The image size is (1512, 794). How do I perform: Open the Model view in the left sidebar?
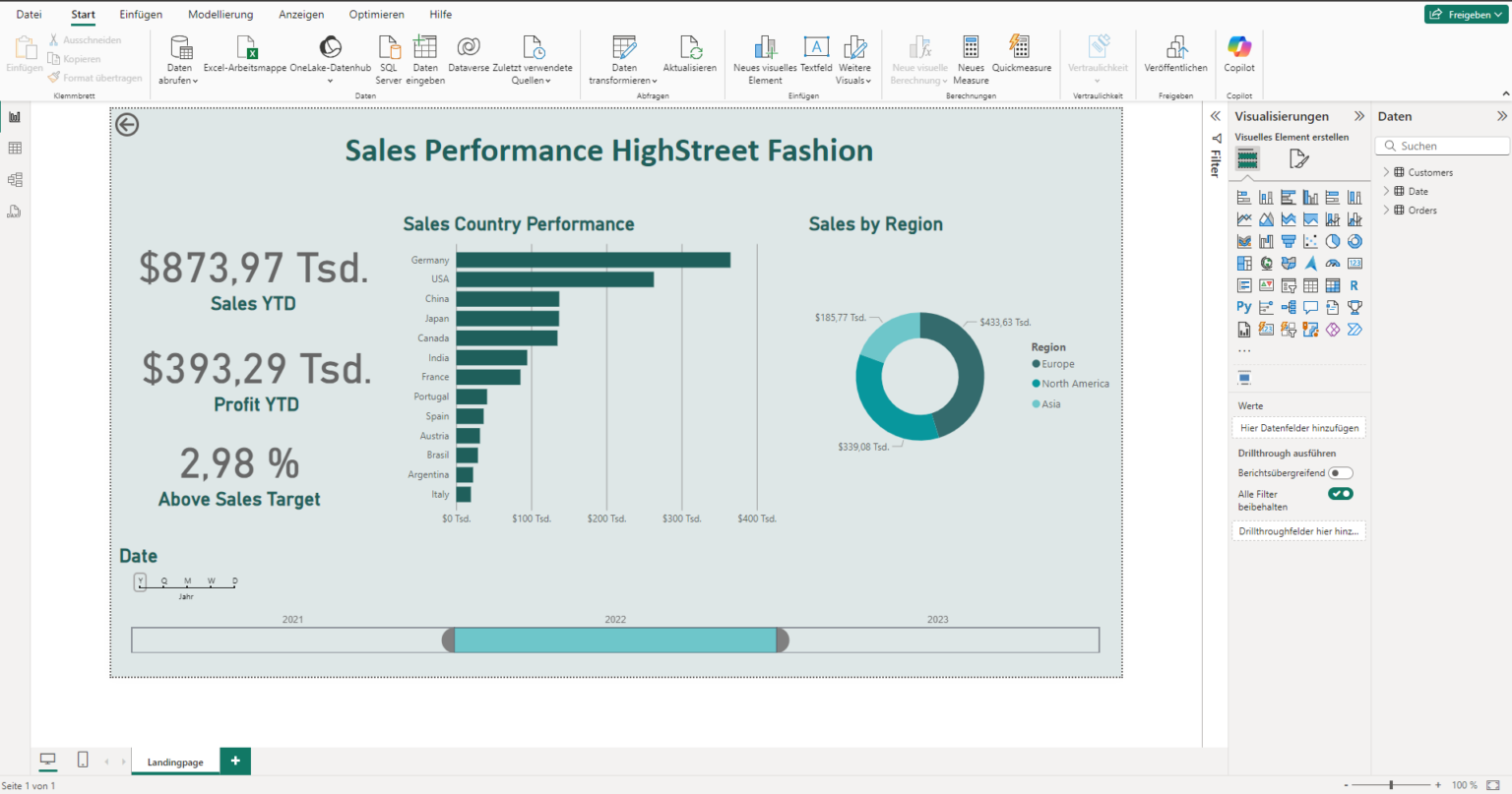click(15, 179)
